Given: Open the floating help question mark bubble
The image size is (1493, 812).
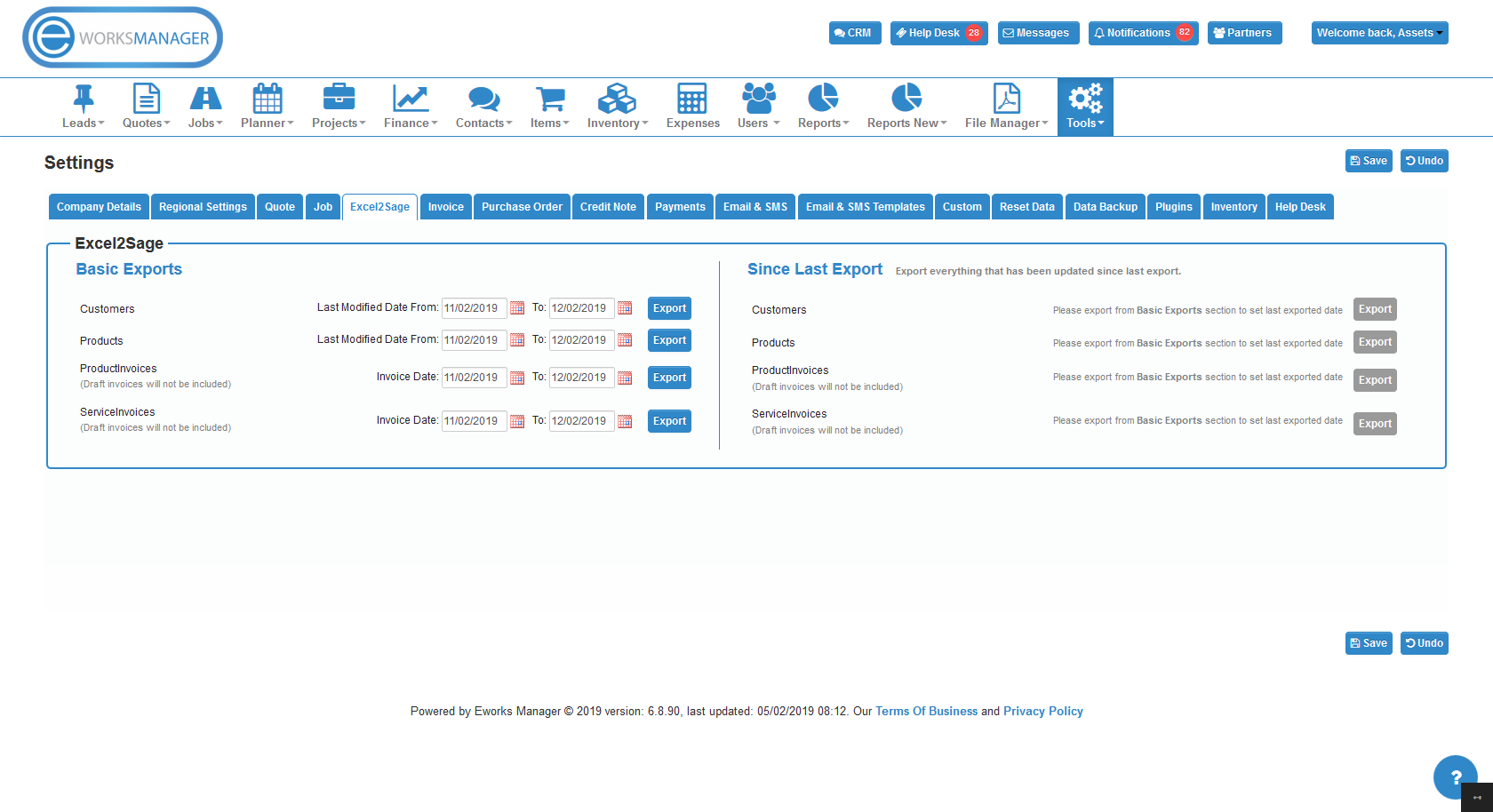Looking at the screenshot, I should coord(1455,776).
